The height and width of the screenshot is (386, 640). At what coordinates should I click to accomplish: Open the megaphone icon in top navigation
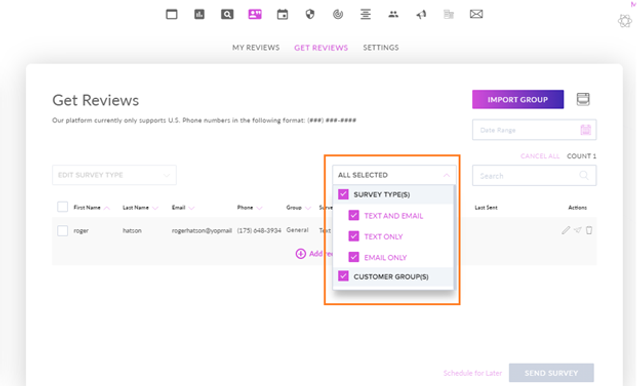(421, 15)
